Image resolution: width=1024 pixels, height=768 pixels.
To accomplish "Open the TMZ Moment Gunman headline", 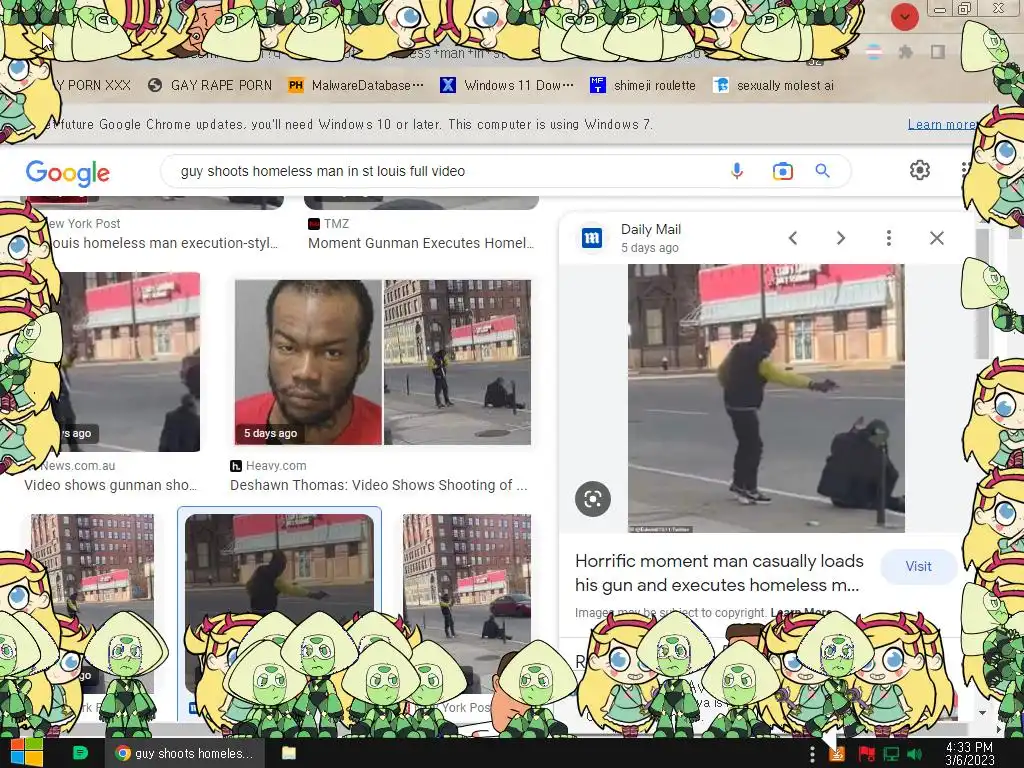I will coord(421,243).
